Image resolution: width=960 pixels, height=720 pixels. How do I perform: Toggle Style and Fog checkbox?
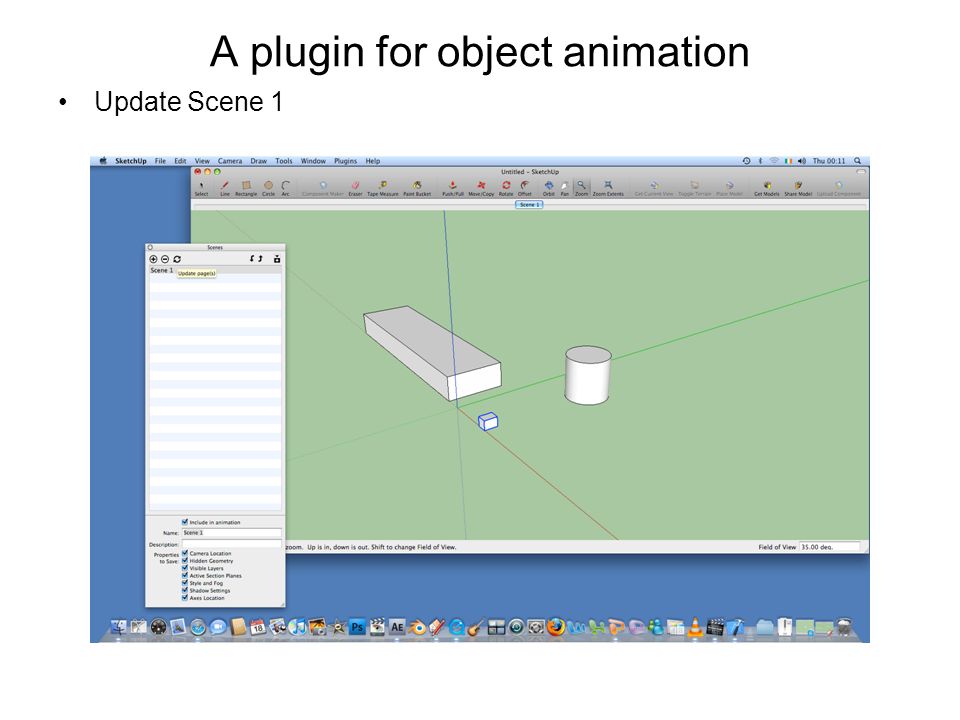185,583
